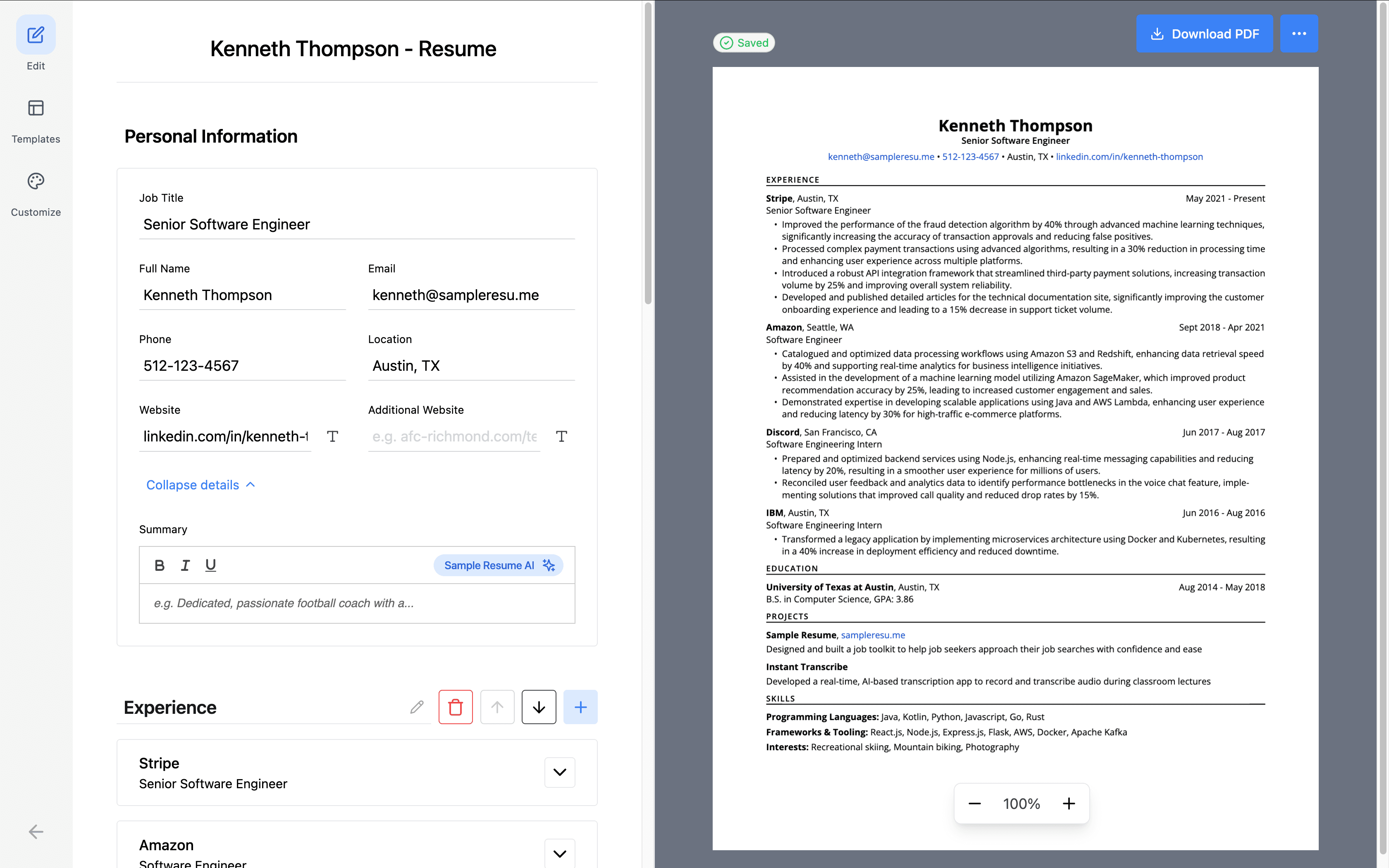Viewport: 1389px width, 868px height.
Task: Expand the Stripe experience entry
Action: 560,772
